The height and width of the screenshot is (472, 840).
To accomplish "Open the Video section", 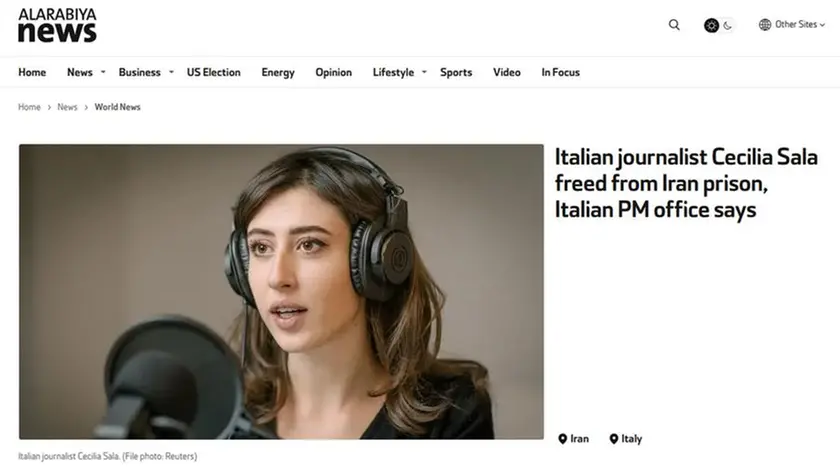I will (507, 72).
